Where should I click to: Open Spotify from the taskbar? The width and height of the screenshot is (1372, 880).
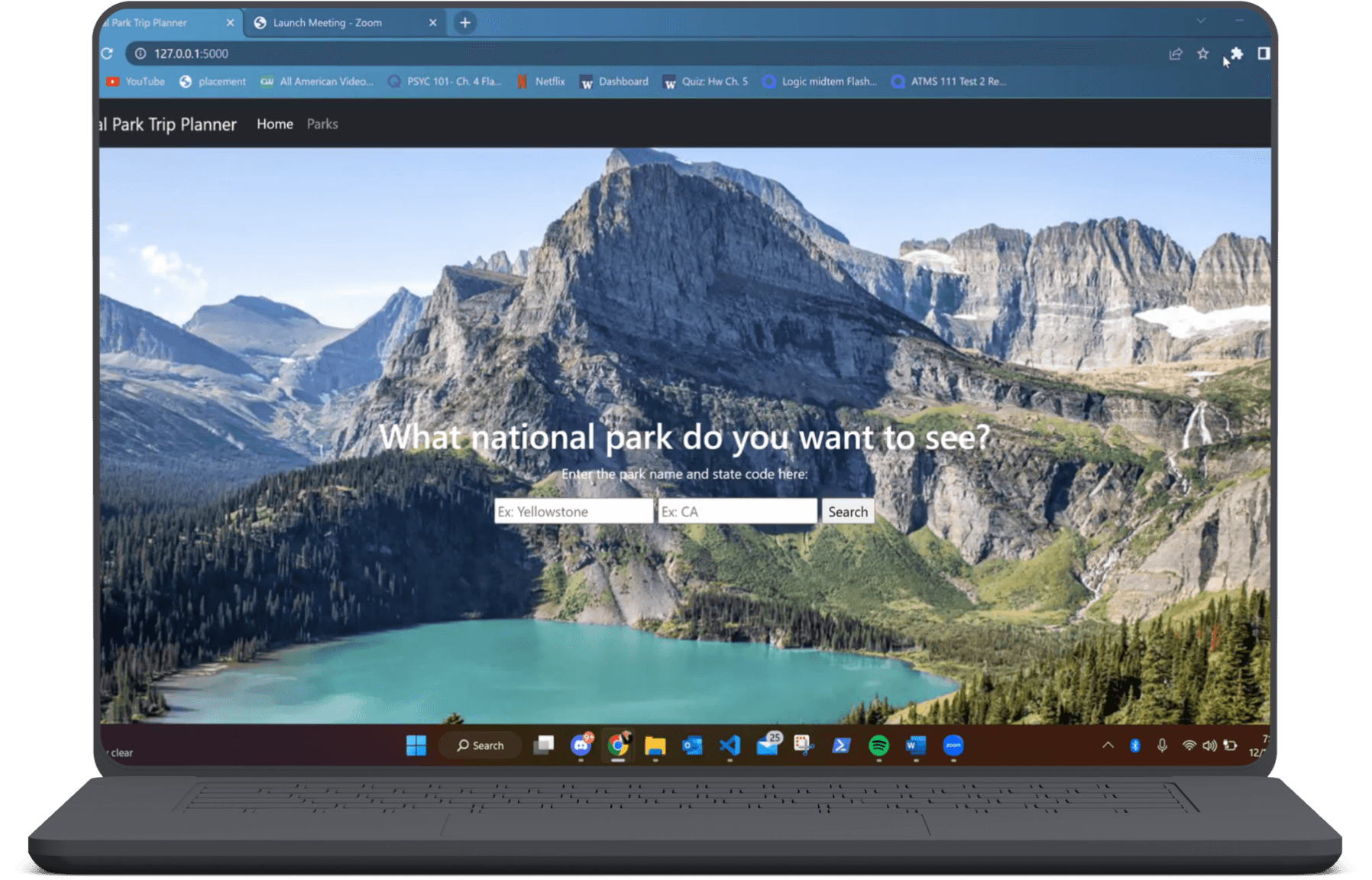click(879, 746)
